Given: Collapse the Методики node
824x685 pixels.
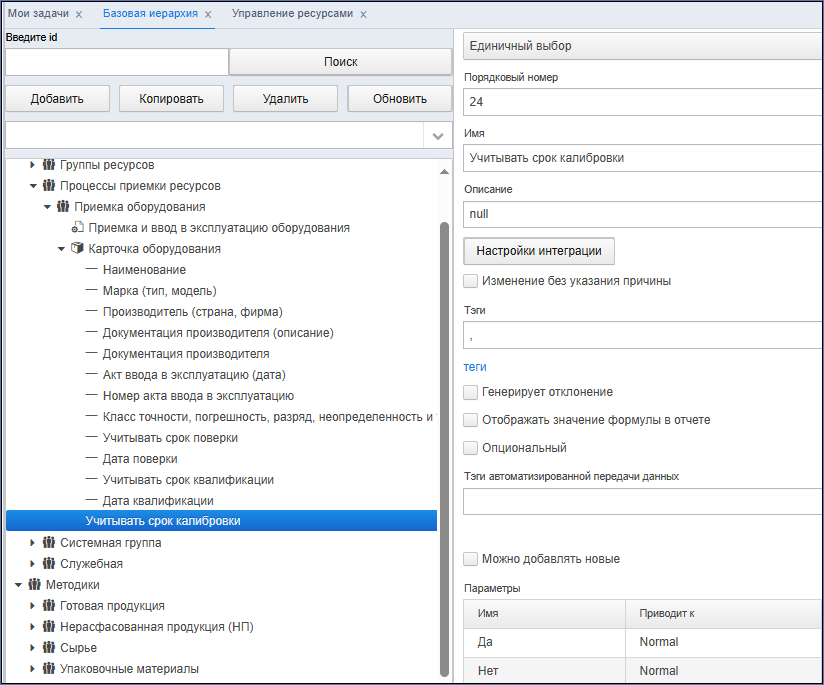Looking at the screenshot, I should [18, 585].
